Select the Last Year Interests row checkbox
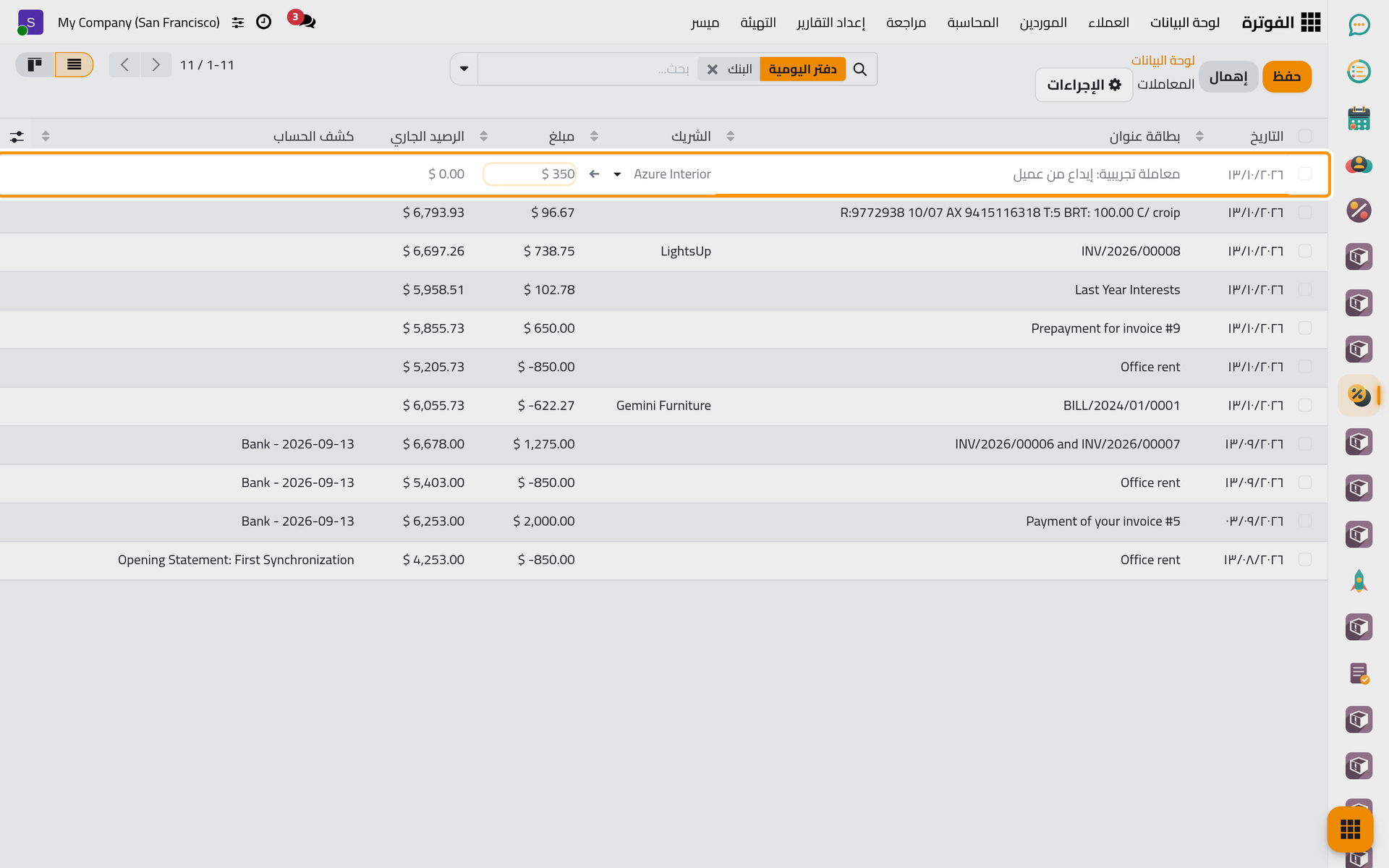Screen dimensions: 1389x868 pos(1305,289)
